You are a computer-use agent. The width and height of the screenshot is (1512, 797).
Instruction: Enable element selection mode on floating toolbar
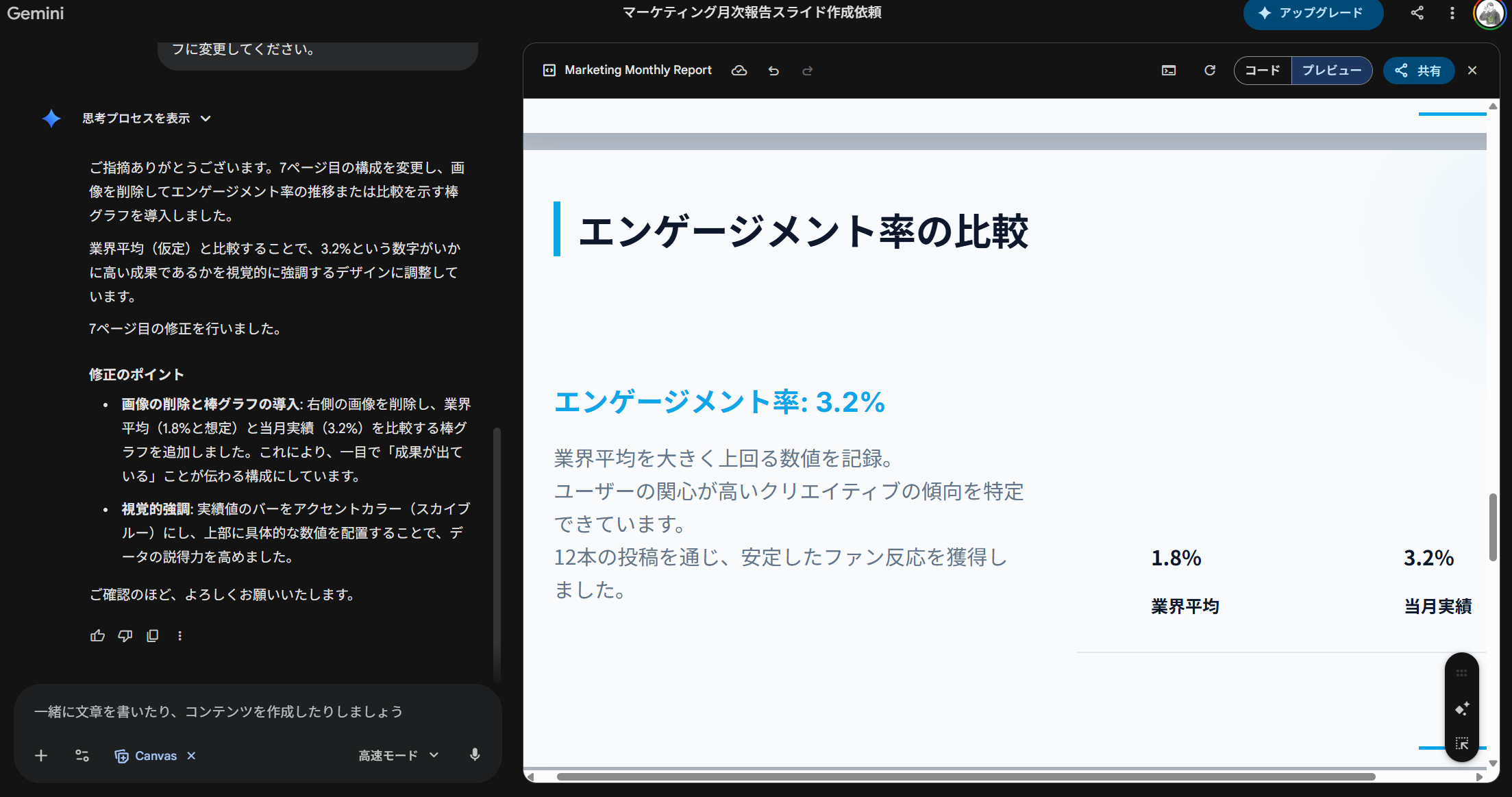click(x=1462, y=742)
